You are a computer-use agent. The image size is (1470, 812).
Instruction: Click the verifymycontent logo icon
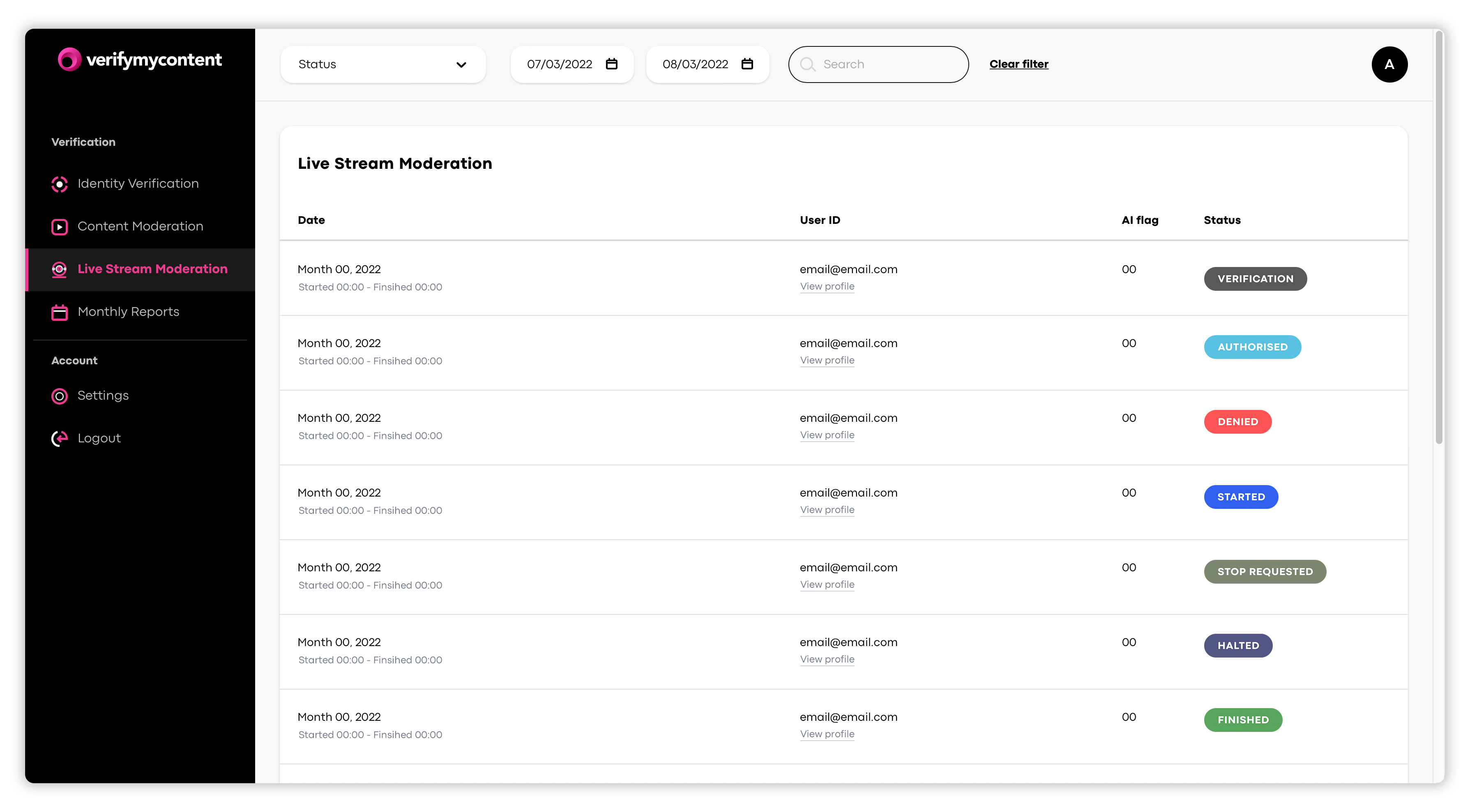click(x=69, y=59)
